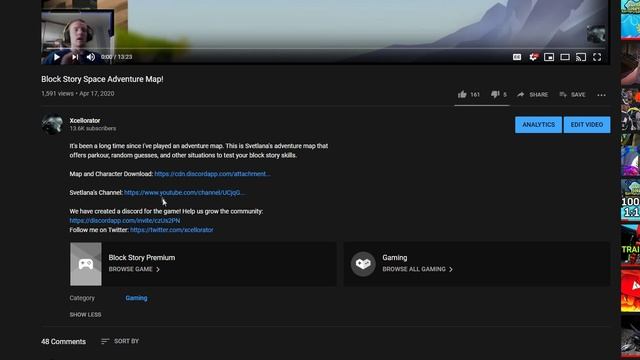Open the Xcellorator channel name
This screenshot has height=360, width=640.
[x=85, y=120]
